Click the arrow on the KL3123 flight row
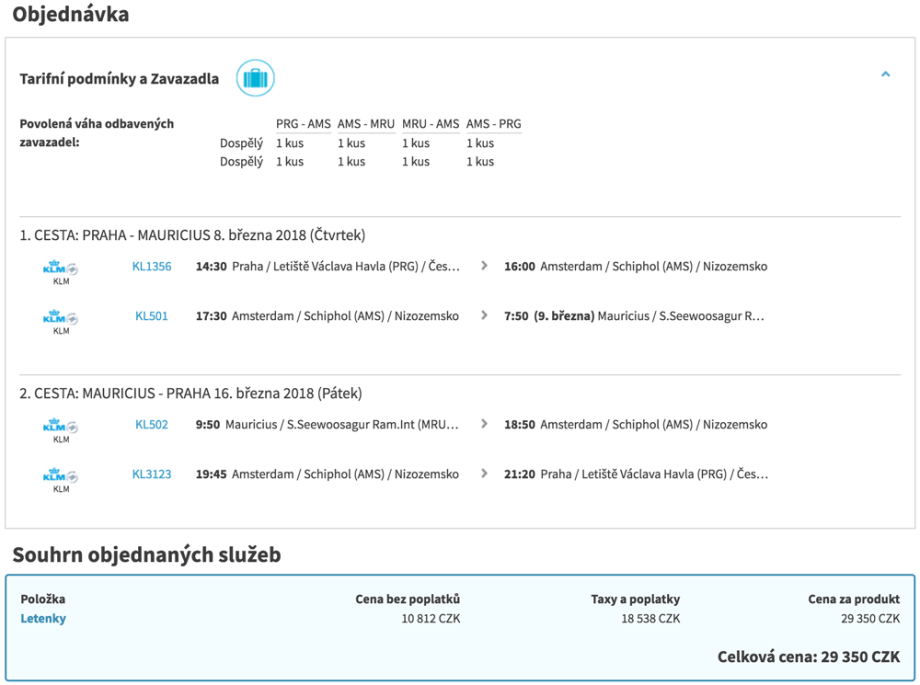This screenshot has height=685, width=920. tap(484, 474)
